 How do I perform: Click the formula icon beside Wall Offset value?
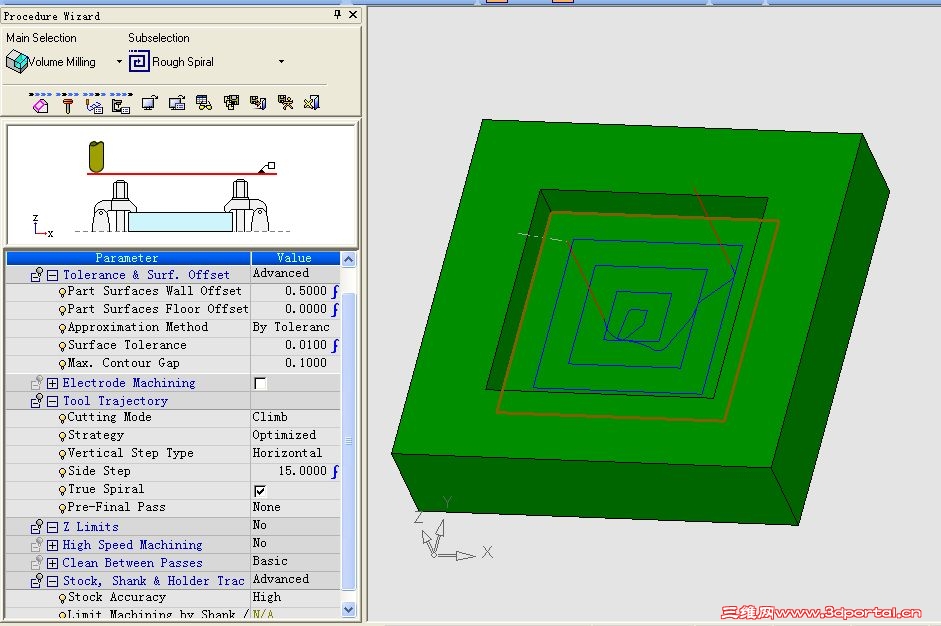coord(335,291)
